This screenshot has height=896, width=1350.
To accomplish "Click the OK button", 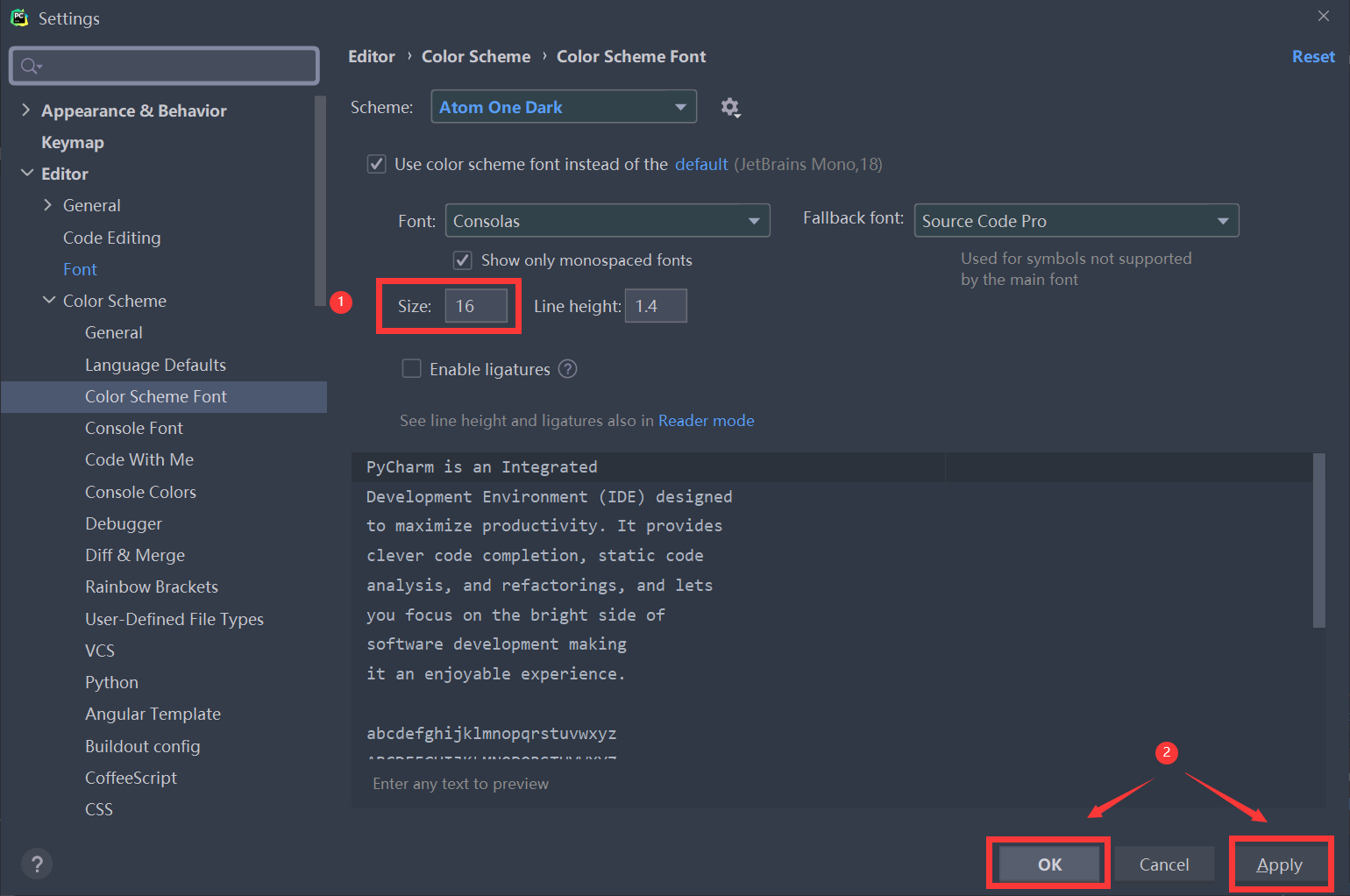I will 1049,864.
